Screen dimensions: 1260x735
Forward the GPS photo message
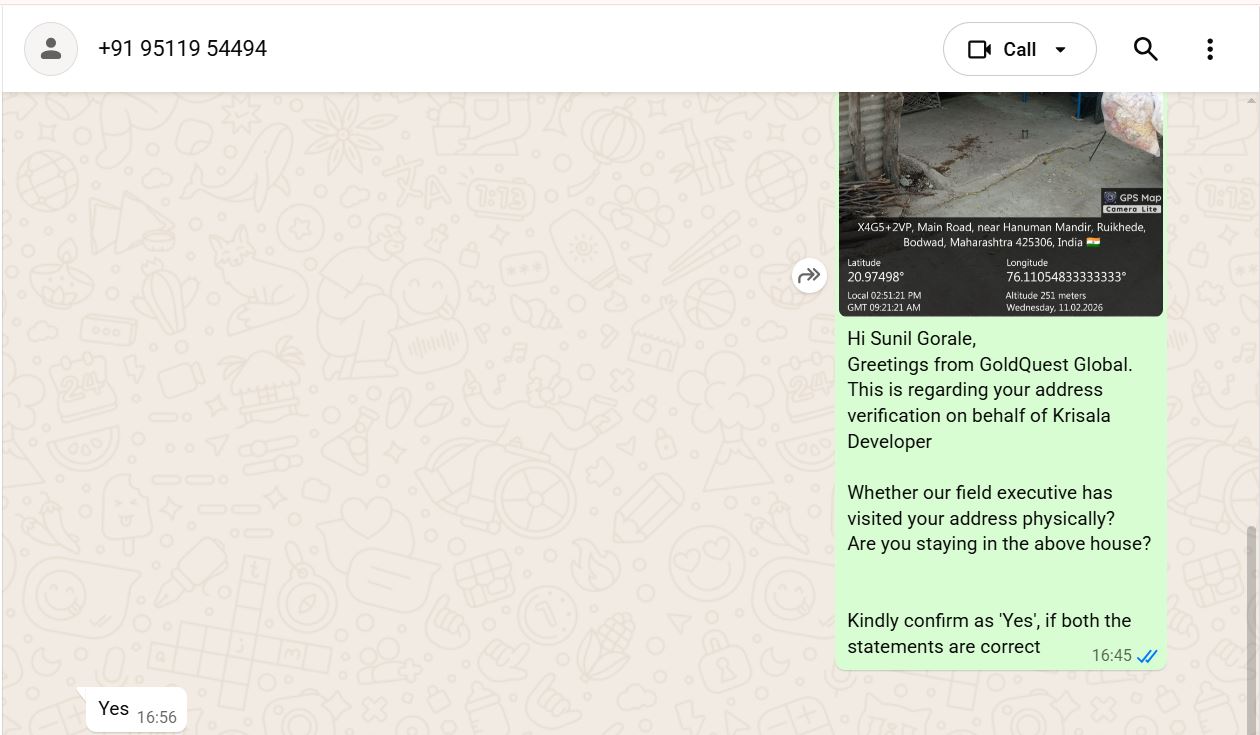pos(809,275)
